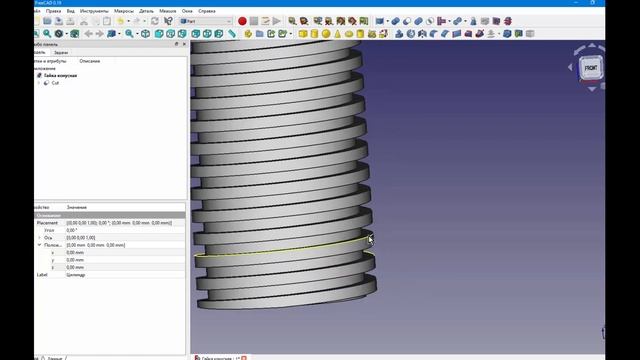Fit selection with the magnifier icon
Image resolution: width=640 pixels, height=360 pixels.
tap(47, 34)
